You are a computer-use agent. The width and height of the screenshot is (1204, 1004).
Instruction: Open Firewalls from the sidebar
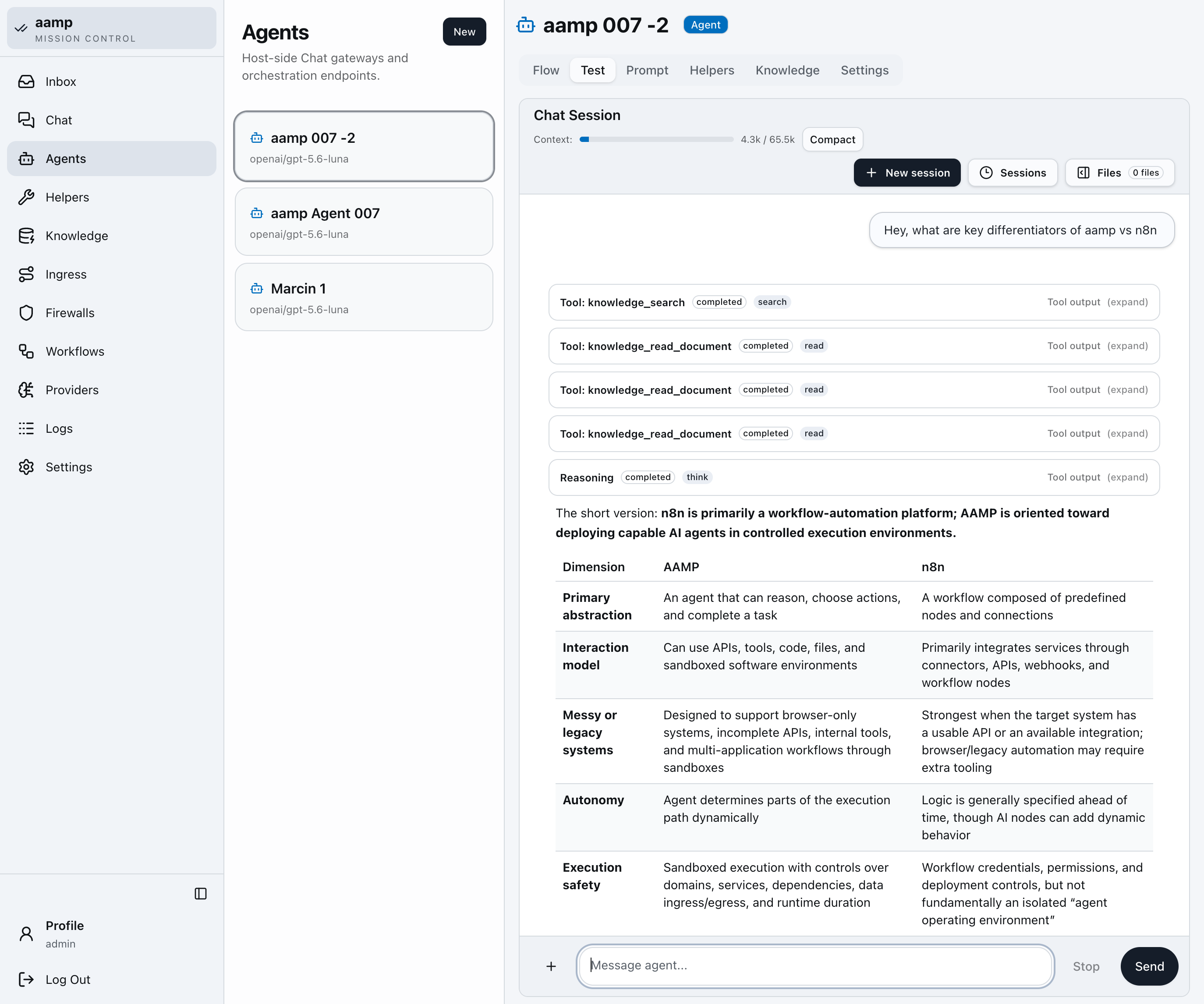pyautogui.click(x=112, y=313)
